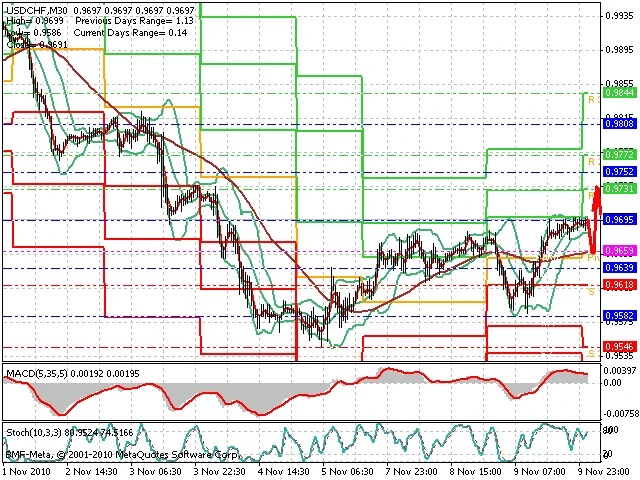Select the MACD(5,35,5) indicator label
This screenshot has height=480, width=640.
38,373
